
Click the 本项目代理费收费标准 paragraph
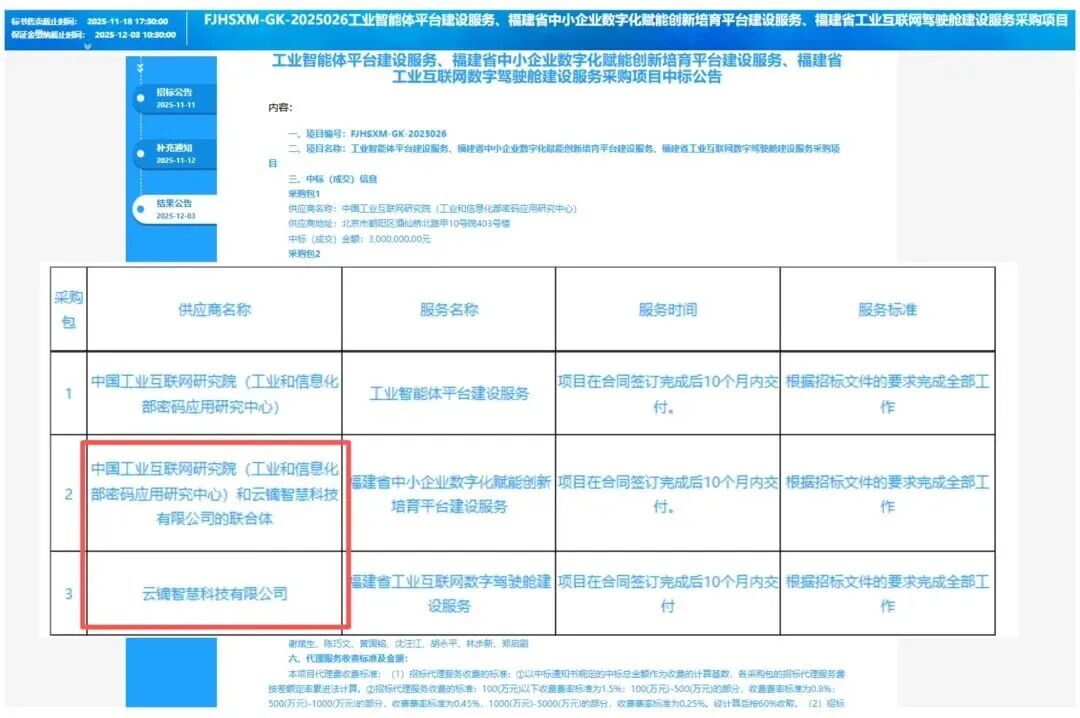pos(557,688)
